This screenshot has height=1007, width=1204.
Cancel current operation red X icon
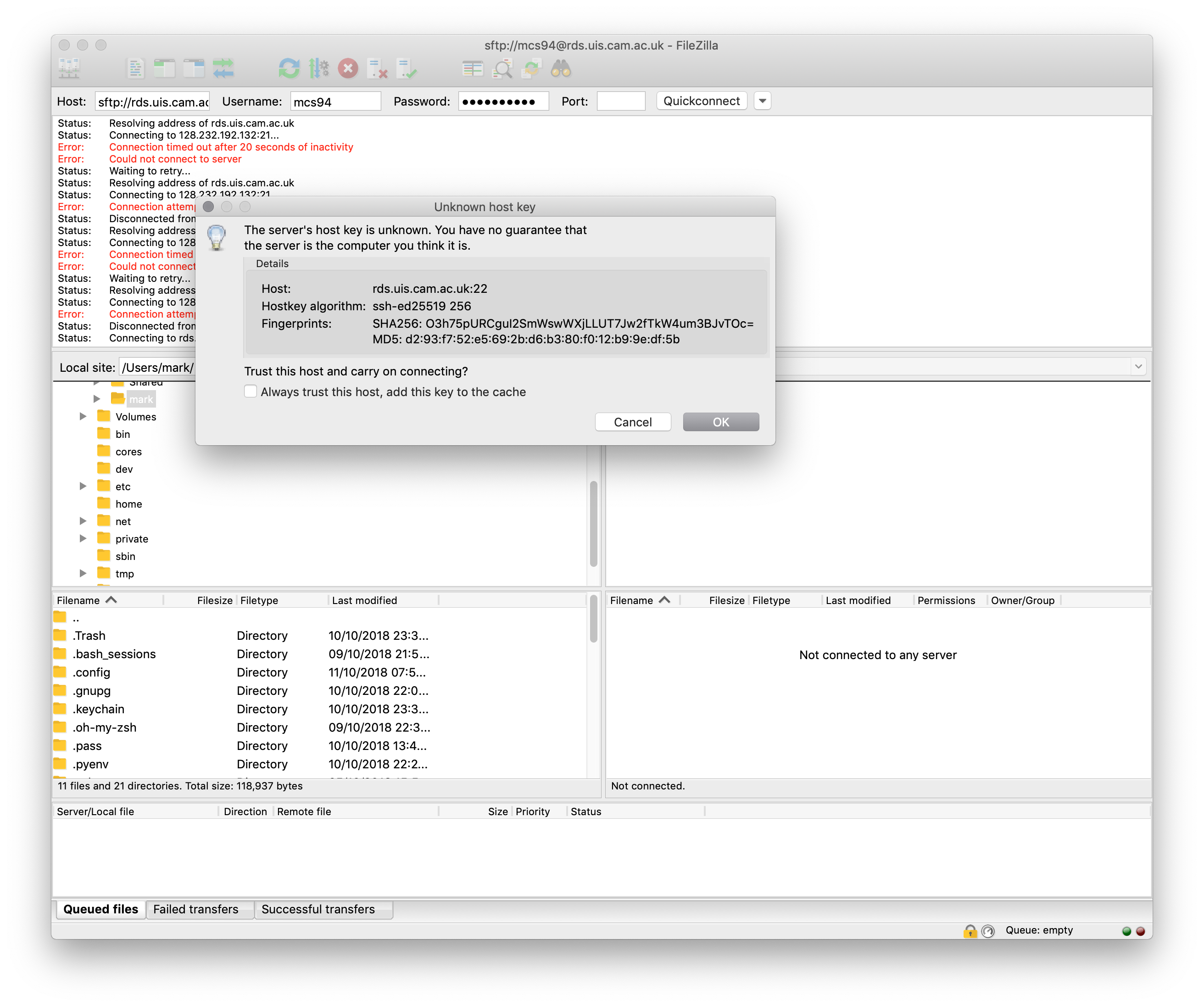pos(347,69)
